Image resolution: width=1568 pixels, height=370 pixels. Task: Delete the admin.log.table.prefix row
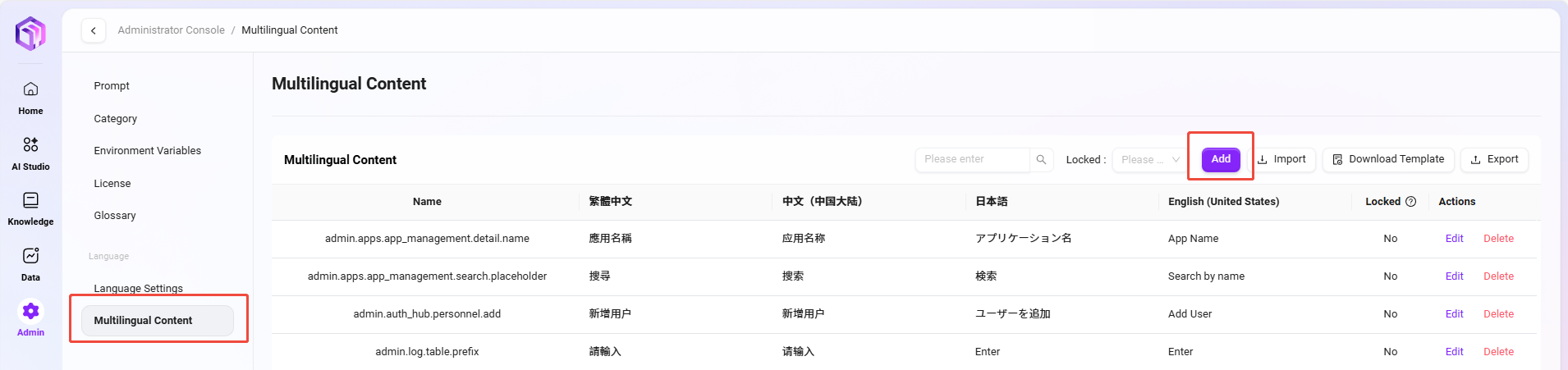click(x=1498, y=352)
